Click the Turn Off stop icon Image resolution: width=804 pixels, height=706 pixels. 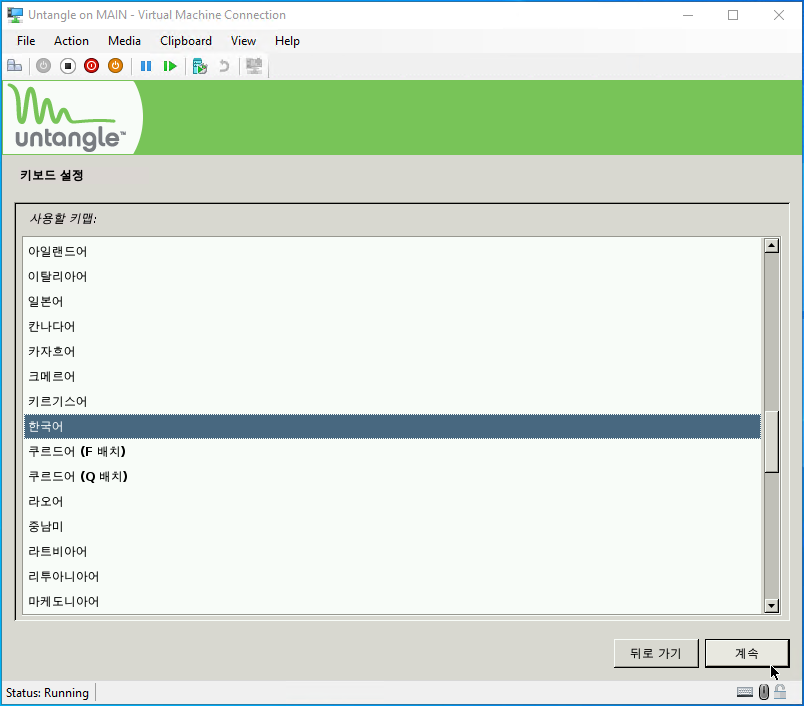pos(68,66)
